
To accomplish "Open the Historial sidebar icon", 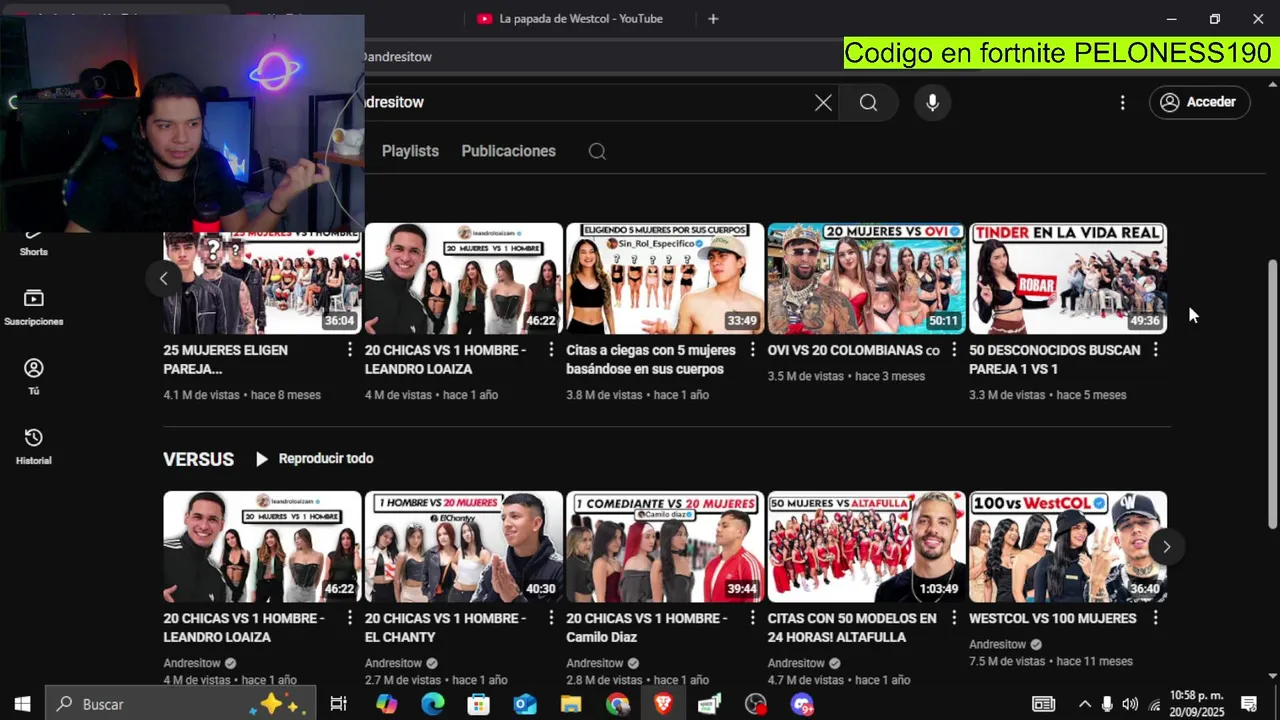I will pos(34,447).
